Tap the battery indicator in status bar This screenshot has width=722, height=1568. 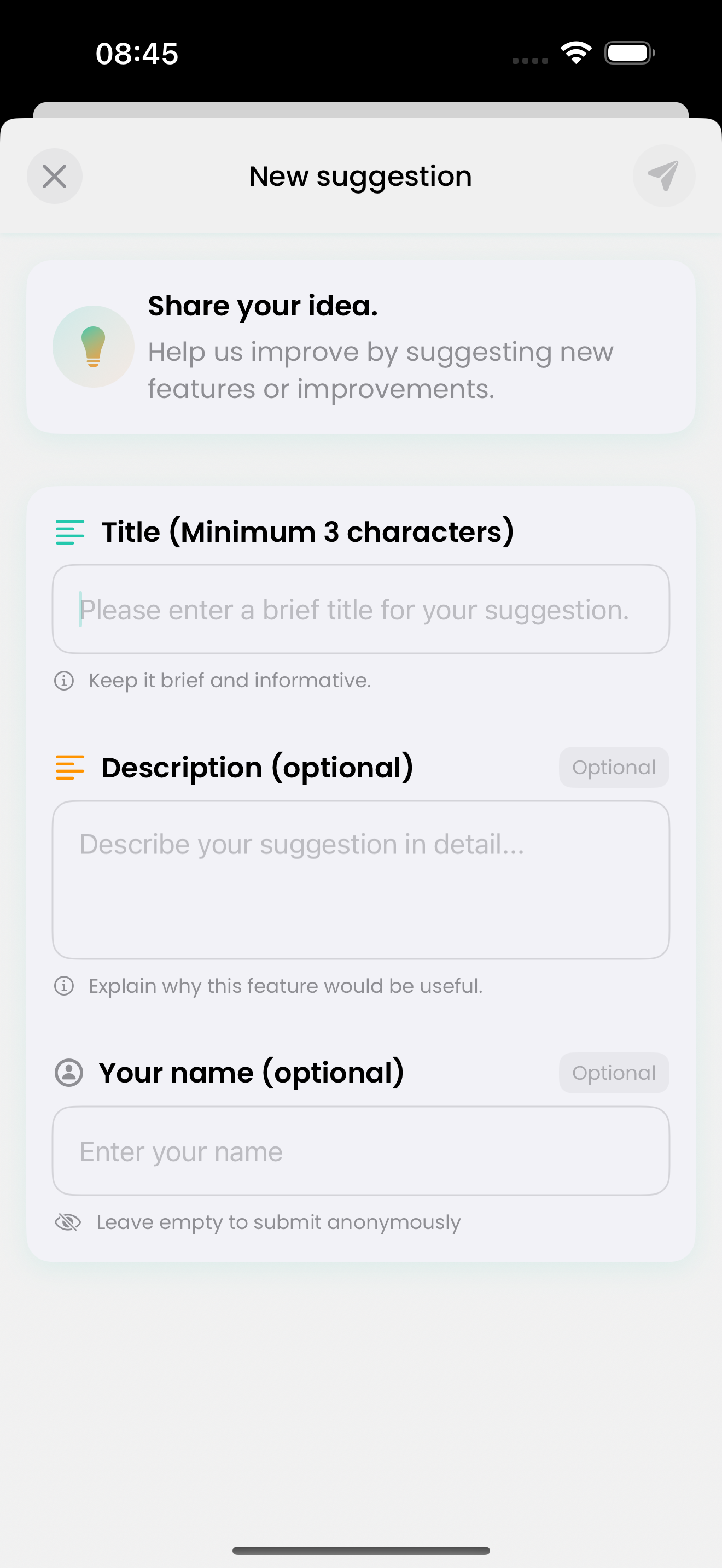click(629, 53)
